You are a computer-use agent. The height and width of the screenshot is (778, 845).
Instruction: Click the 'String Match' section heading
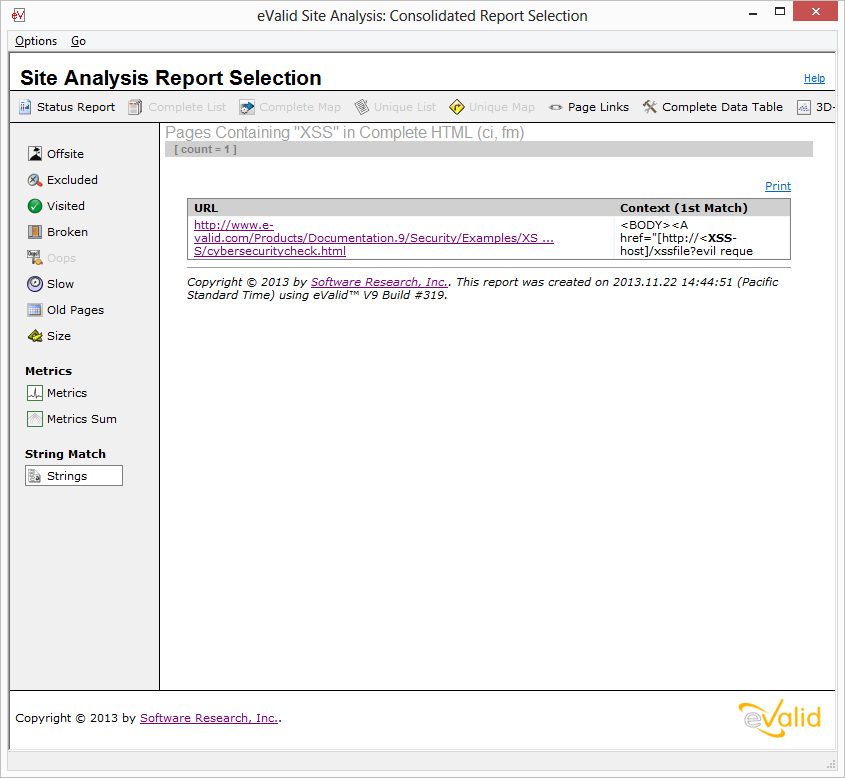(65, 454)
